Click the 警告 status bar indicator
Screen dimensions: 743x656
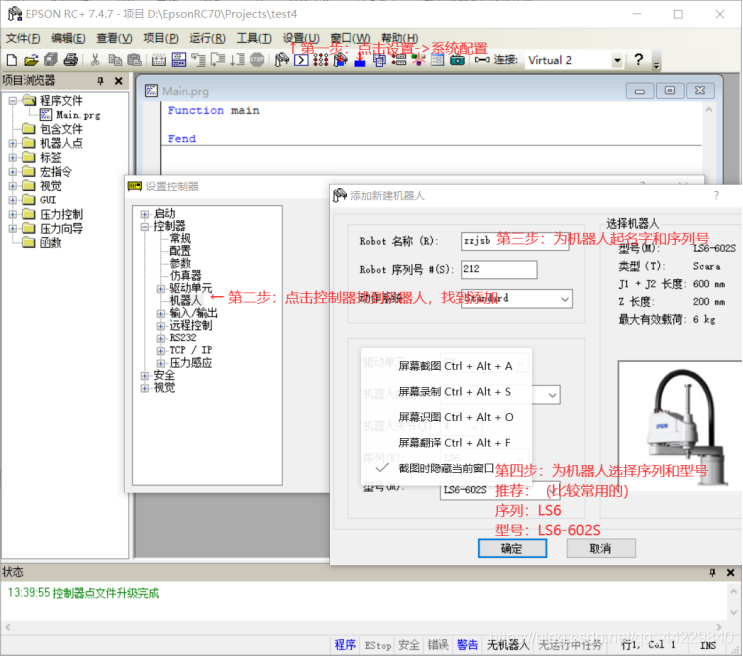point(467,645)
